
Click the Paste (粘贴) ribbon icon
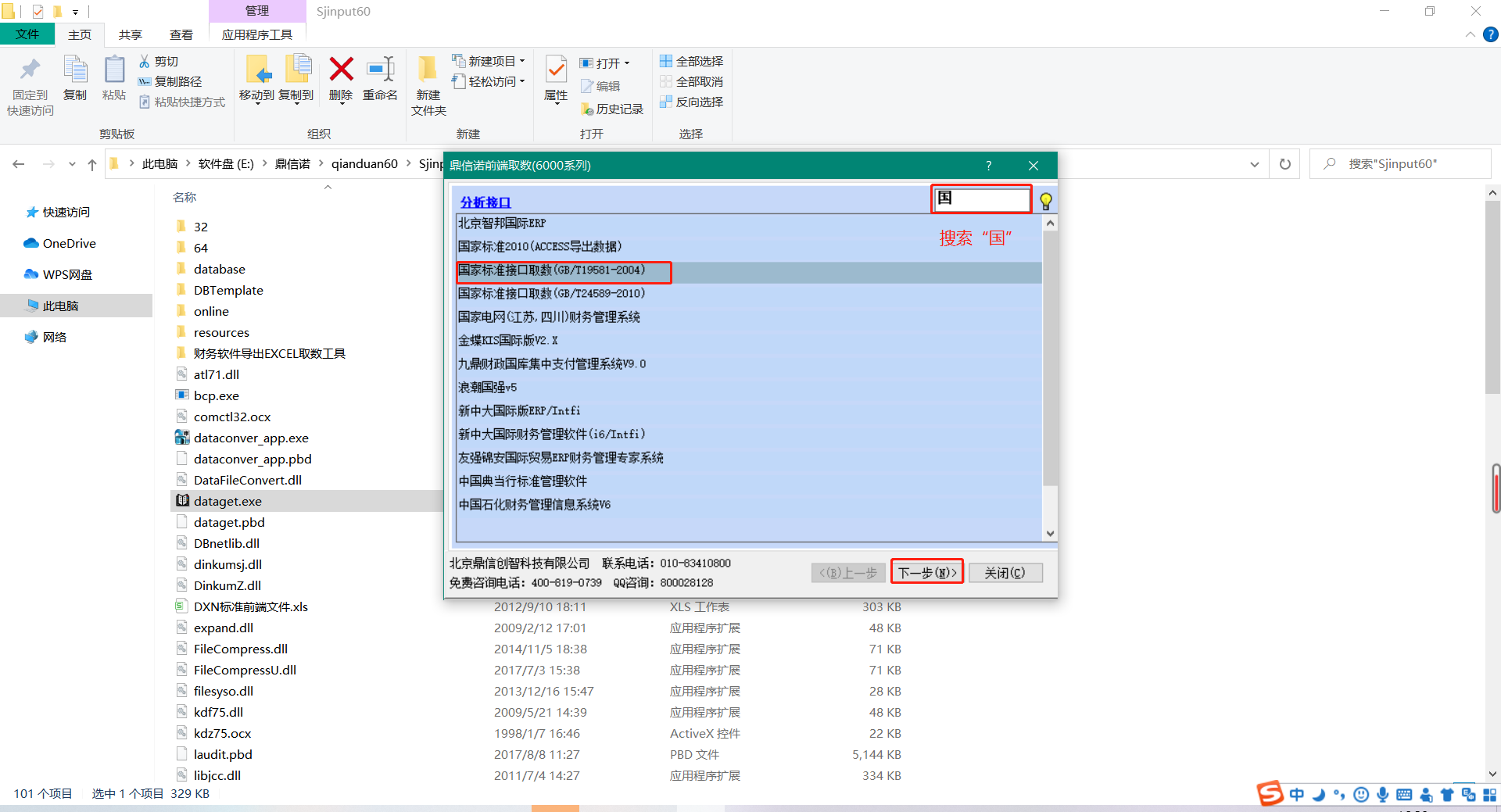click(x=114, y=70)
